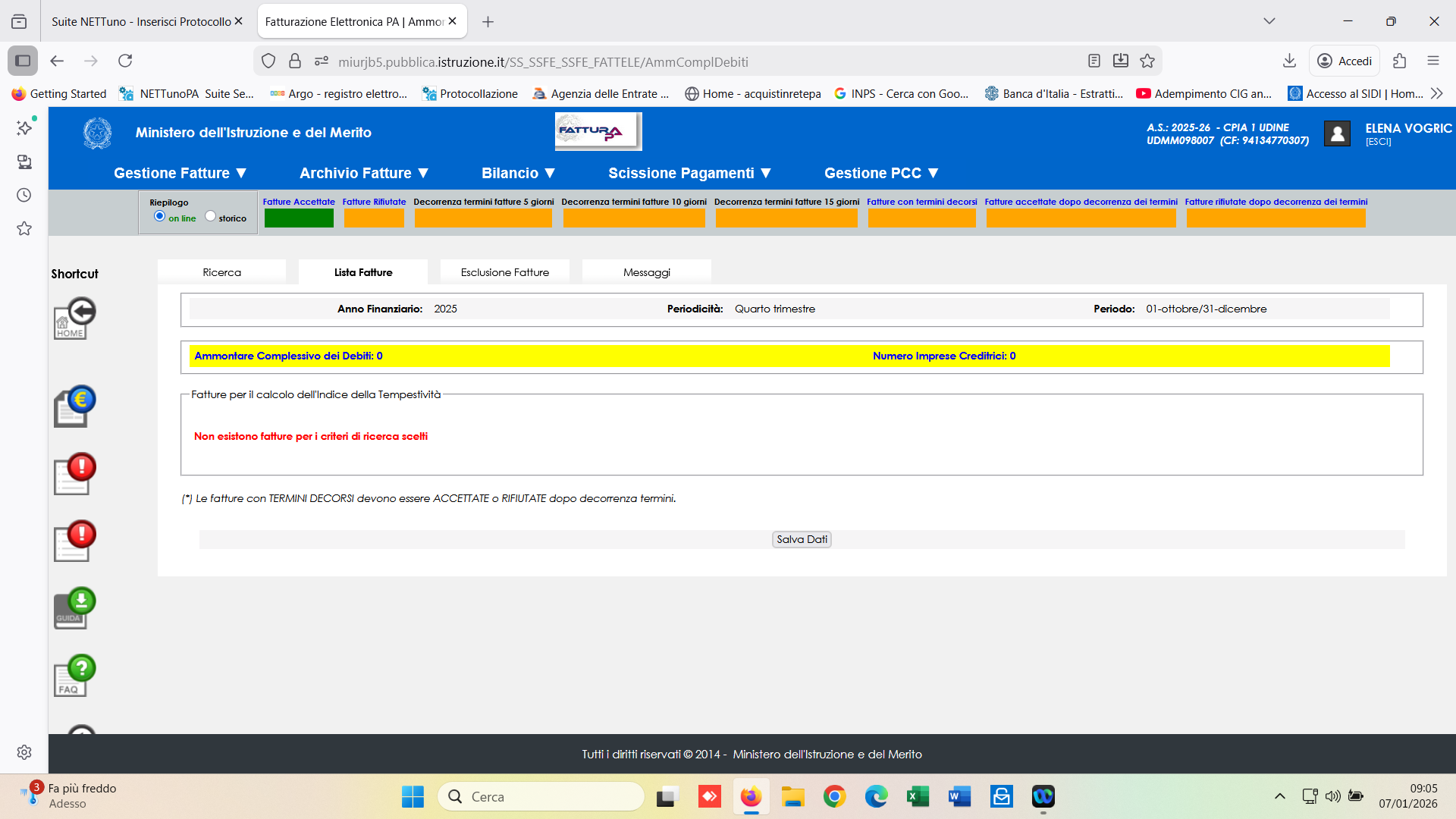Click the user profile avatar icon
The image size is (1456, 819).
1337,133
